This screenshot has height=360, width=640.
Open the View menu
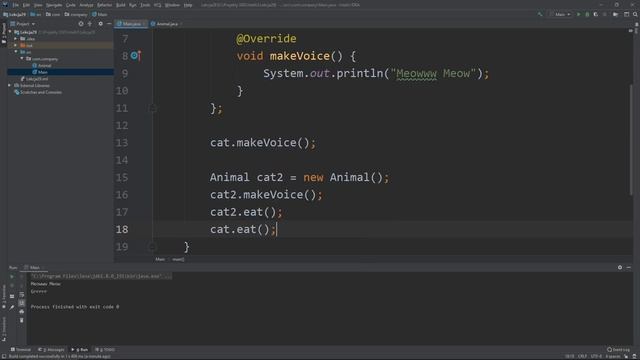pos(38,5)
